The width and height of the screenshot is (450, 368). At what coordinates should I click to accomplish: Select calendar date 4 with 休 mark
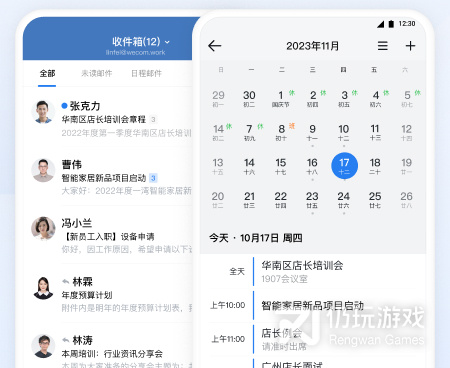[x=375, y=99]
